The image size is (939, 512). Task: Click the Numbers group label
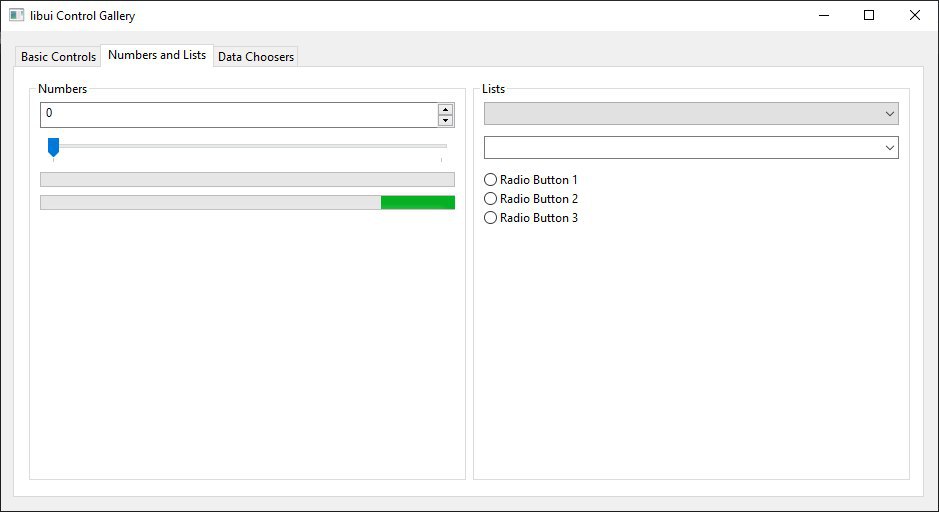[62, 89]
